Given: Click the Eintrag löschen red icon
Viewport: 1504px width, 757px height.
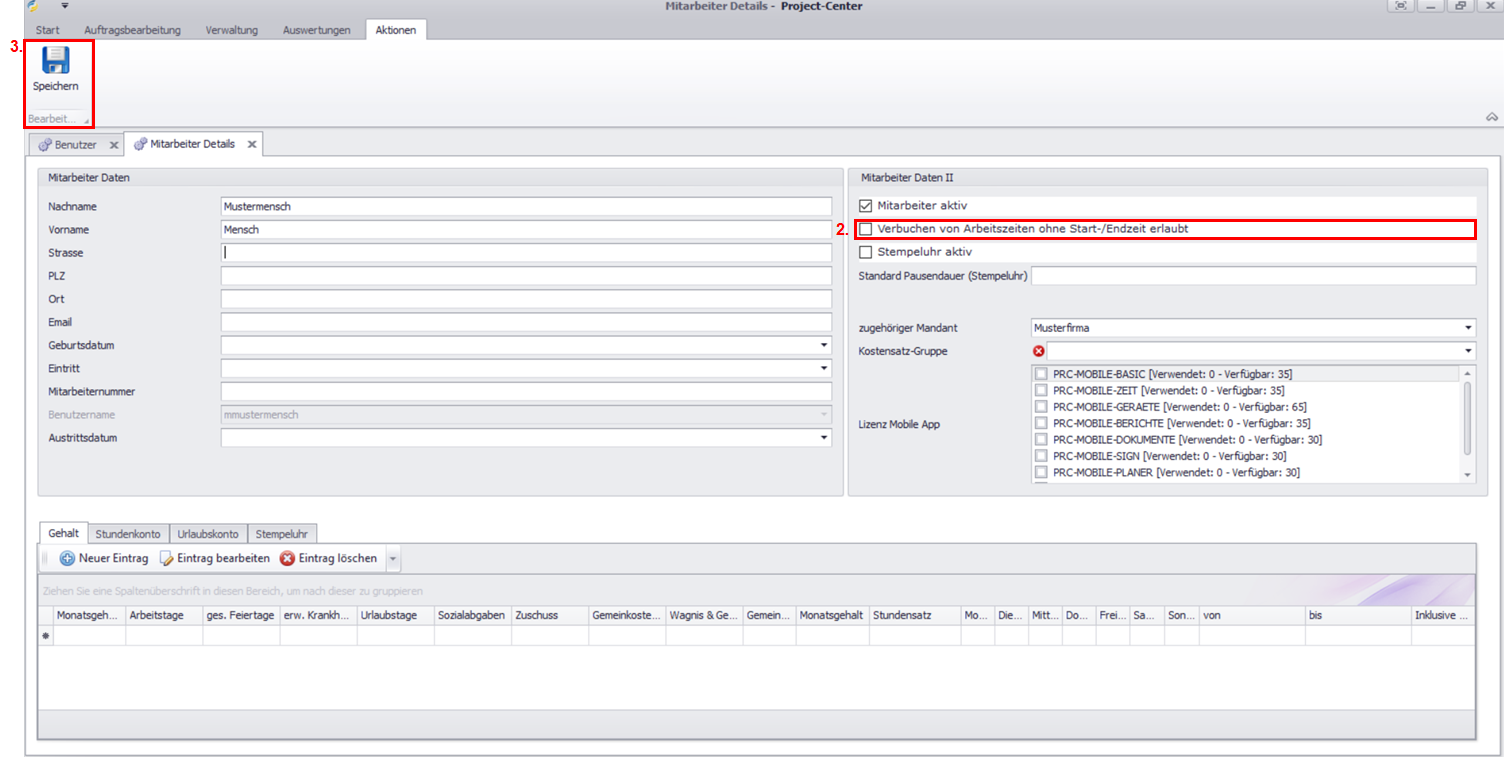Looking at the screenshot, I should (x=287, y=558).
